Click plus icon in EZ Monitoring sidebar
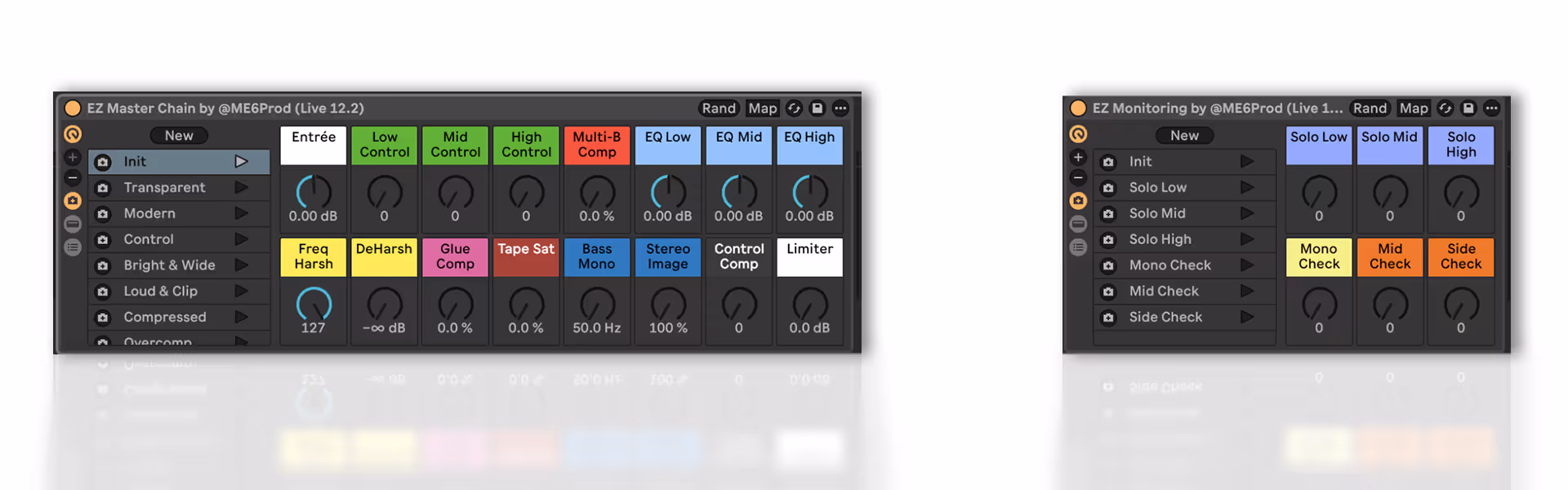The width and height of the screenshot is (1568, 490). (1078, 157)
